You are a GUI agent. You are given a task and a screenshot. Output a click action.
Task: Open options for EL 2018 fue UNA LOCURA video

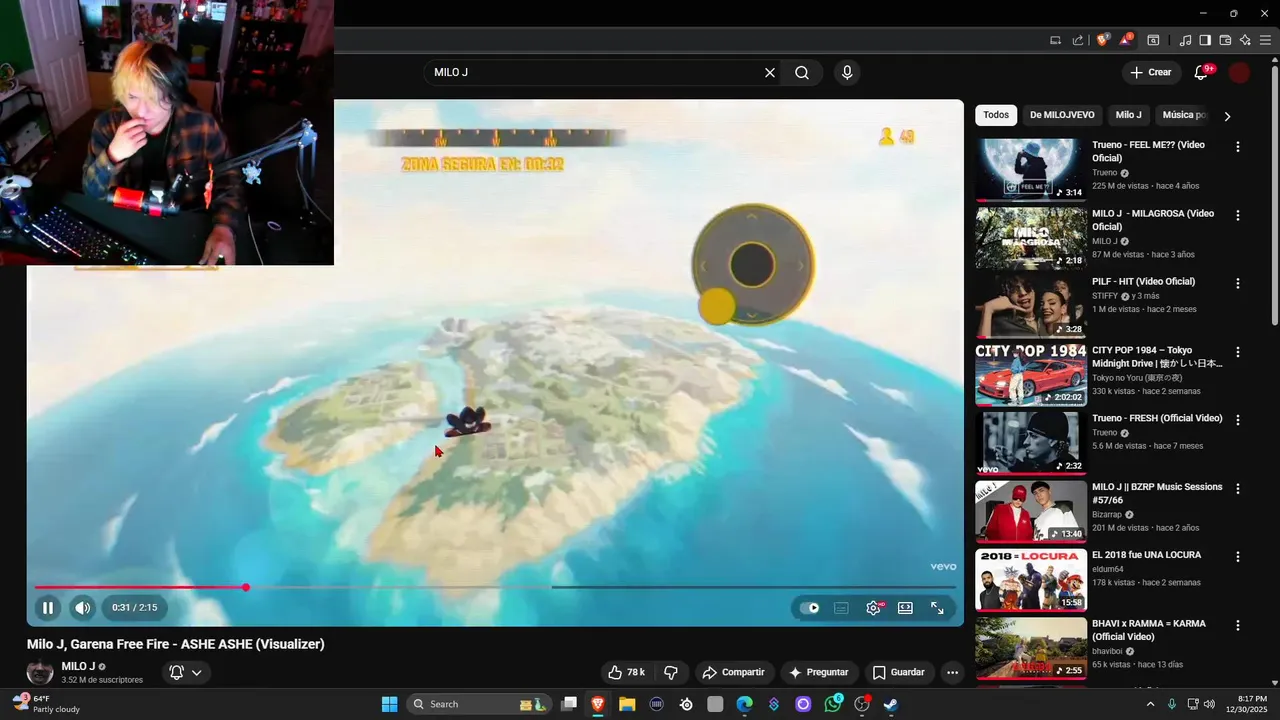tap(1238, 557)
